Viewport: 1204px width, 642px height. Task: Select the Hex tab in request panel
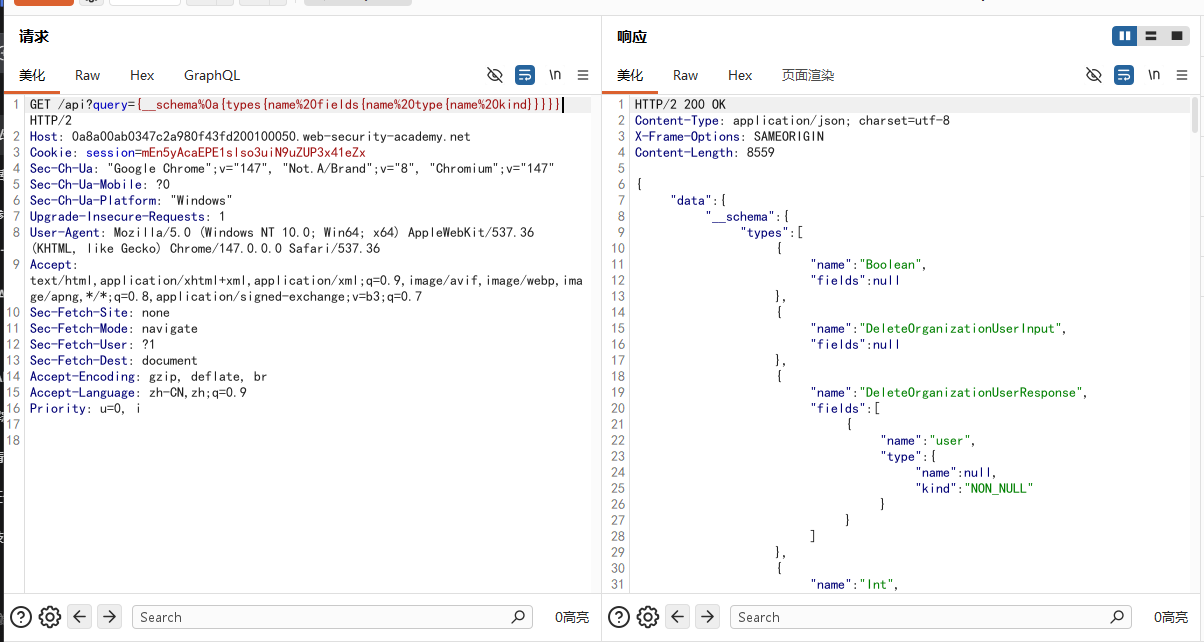[142, 75]
